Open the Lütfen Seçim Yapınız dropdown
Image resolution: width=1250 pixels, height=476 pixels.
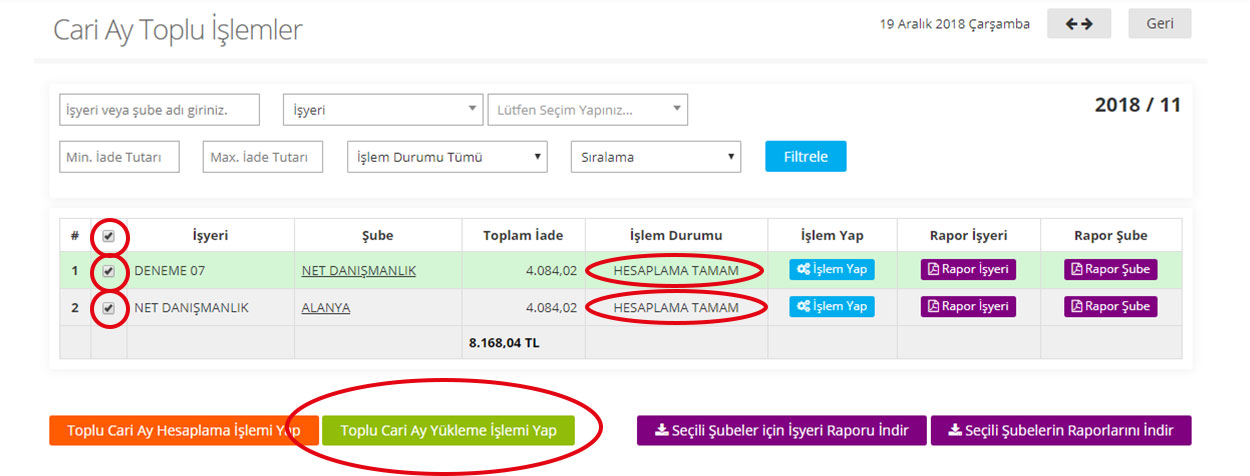pyautogui.click(x=588, y=110)
